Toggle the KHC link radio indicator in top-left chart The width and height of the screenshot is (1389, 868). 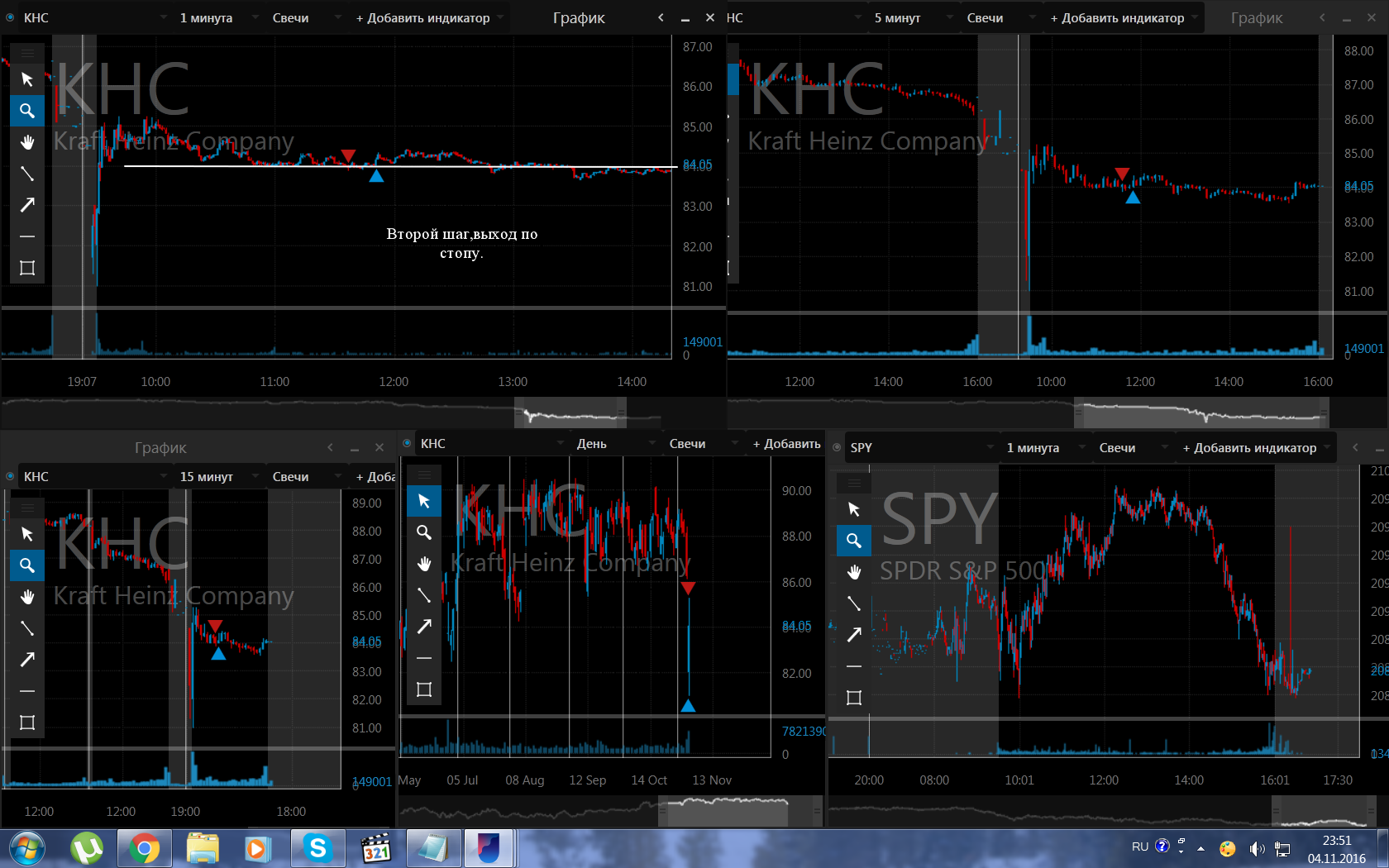pos(10,17)
